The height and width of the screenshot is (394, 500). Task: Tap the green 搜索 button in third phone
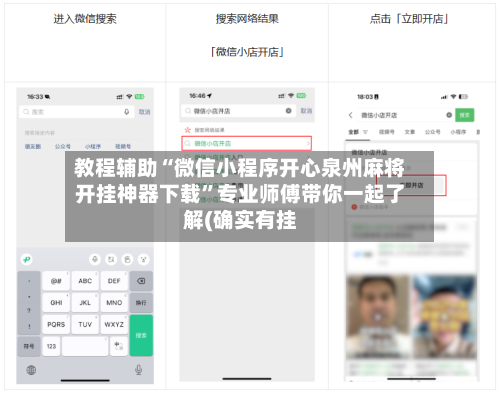point(465,115)
